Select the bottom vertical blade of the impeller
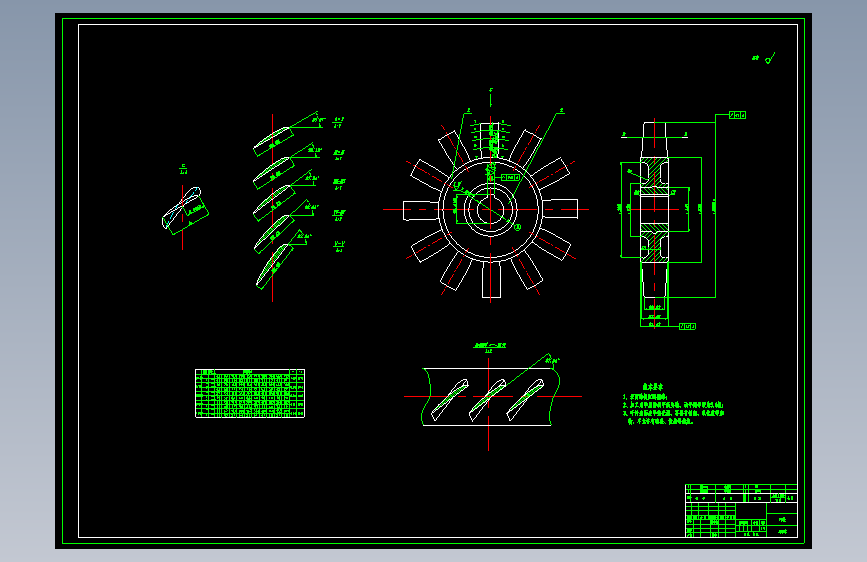 [x=491, y=279]
